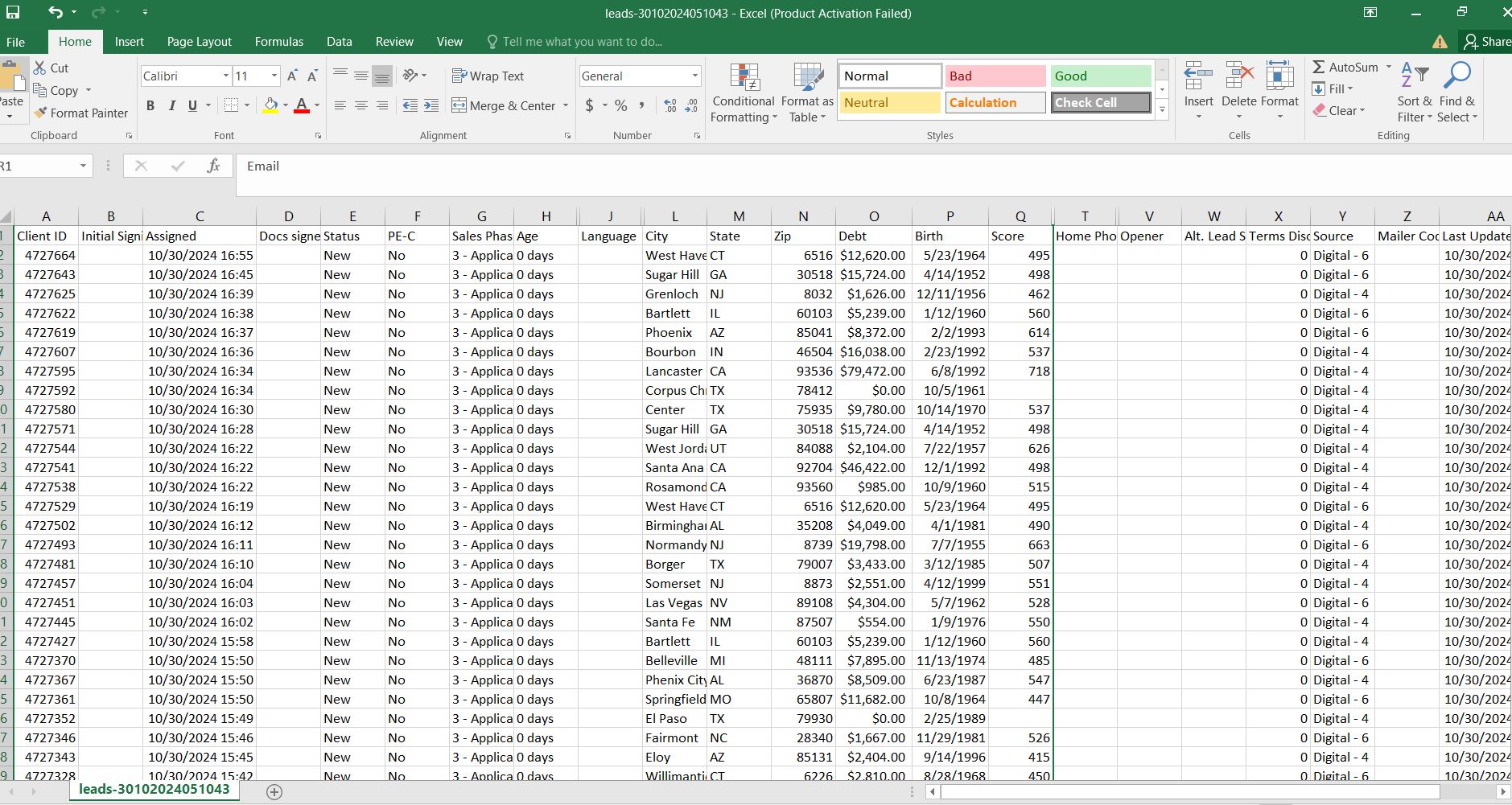Apply the Borders button

[x=231, y=105]
